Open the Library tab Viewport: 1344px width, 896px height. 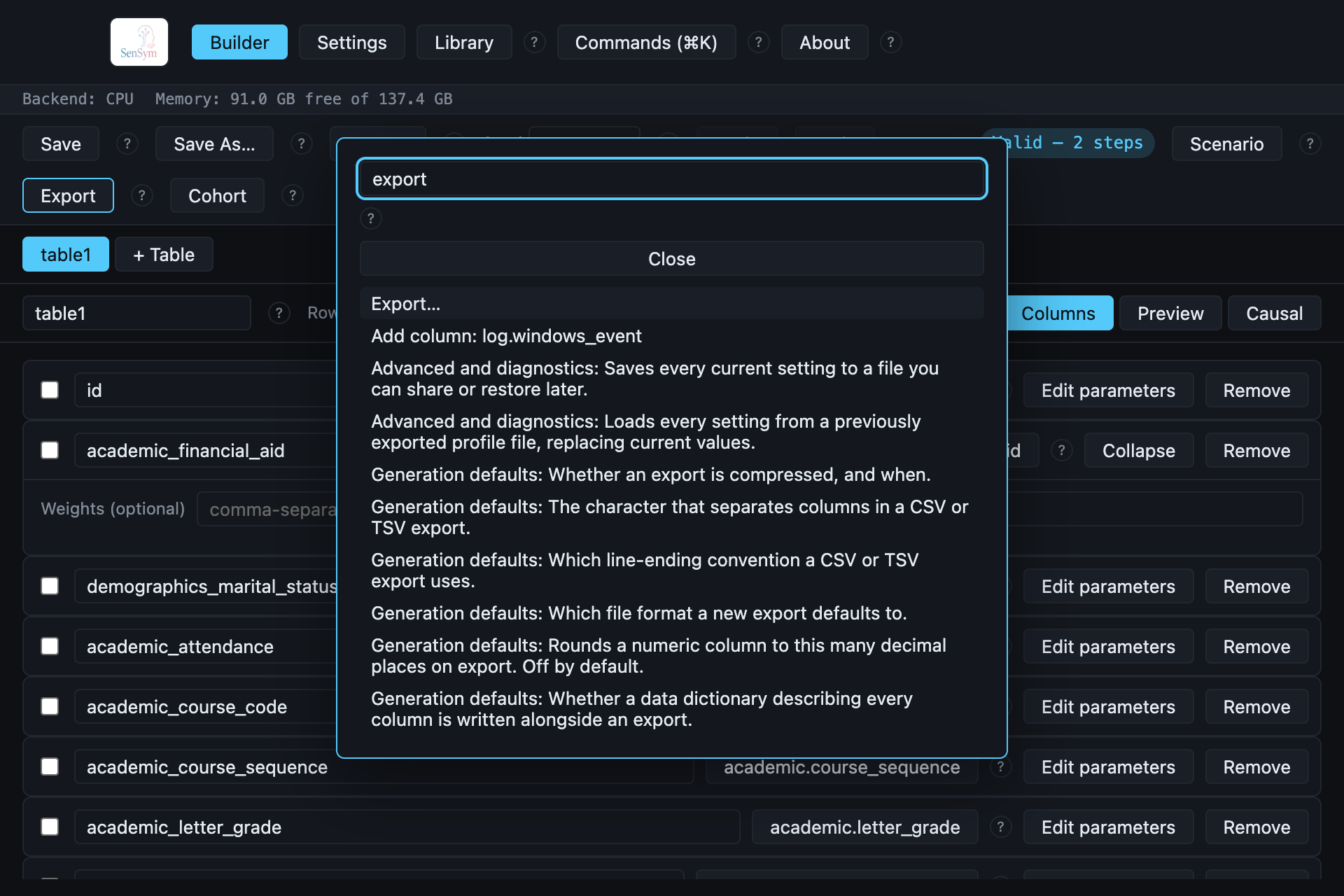coord(463,42)
